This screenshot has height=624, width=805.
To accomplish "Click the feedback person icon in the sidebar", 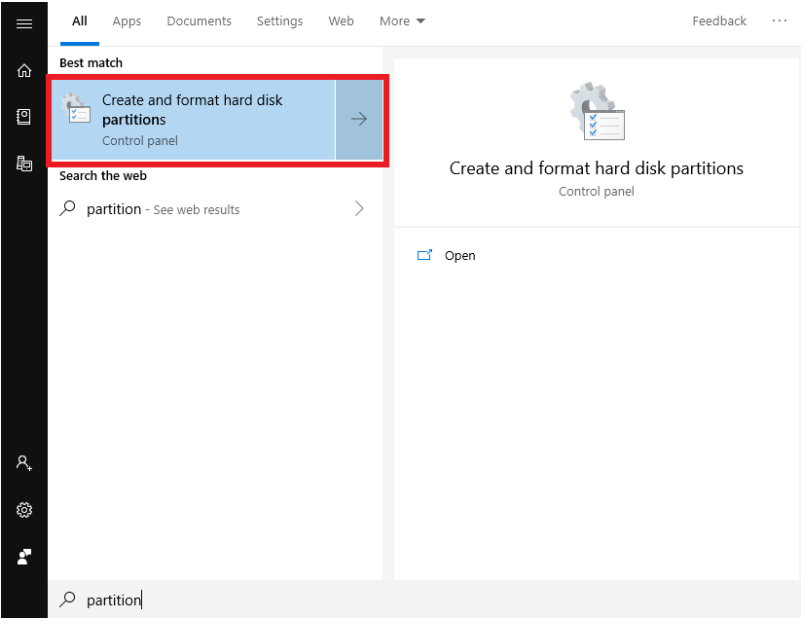I will (24, 557).
